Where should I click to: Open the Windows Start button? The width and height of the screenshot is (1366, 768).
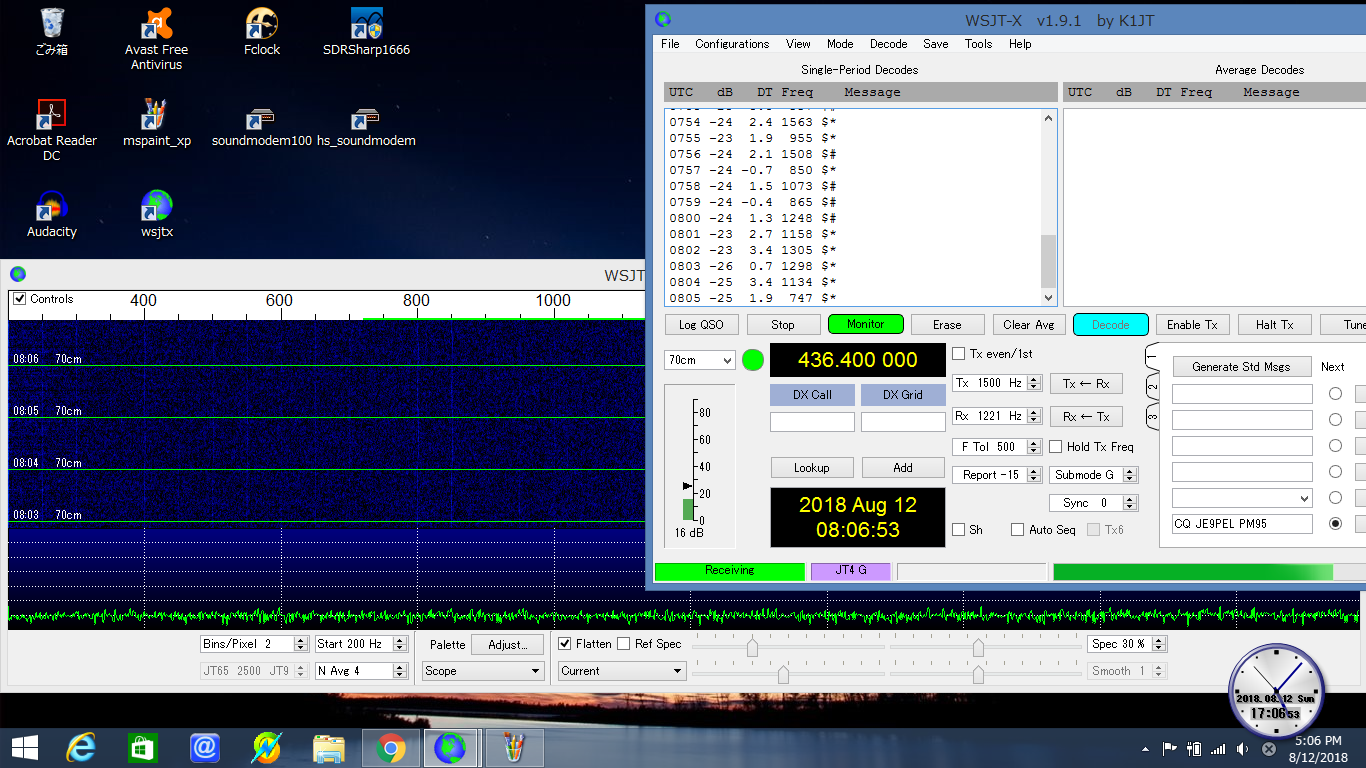[24, 747]
